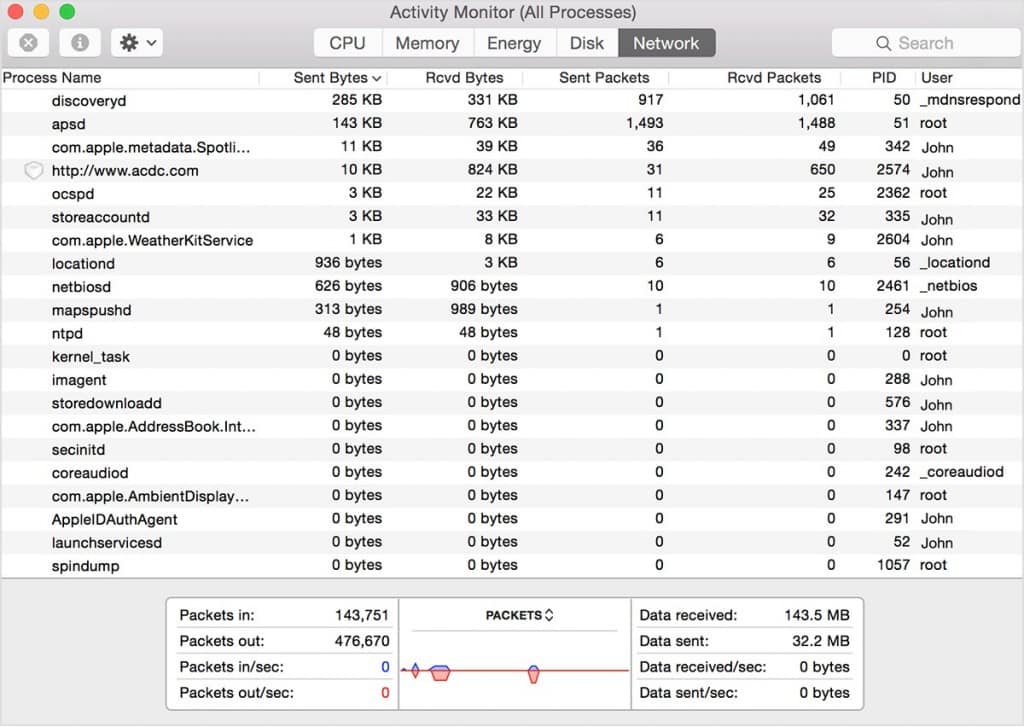Sort processes by the PID column header
Image resolution: width=1024 pixels, height=727 pixels.
coord(882,77)
